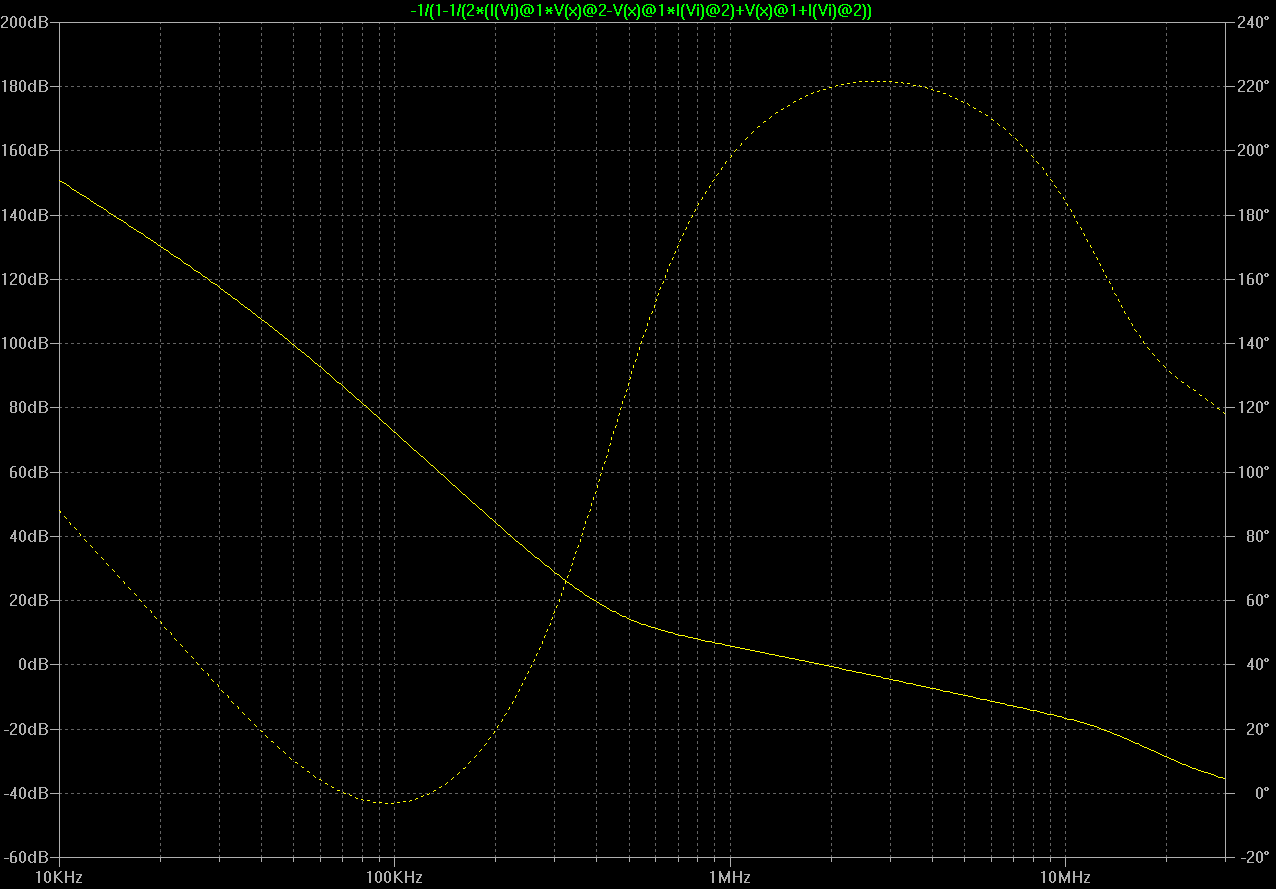Click the 40dB left axis label
This screenshot has height=889, width=1276.
tap(29, 536)
